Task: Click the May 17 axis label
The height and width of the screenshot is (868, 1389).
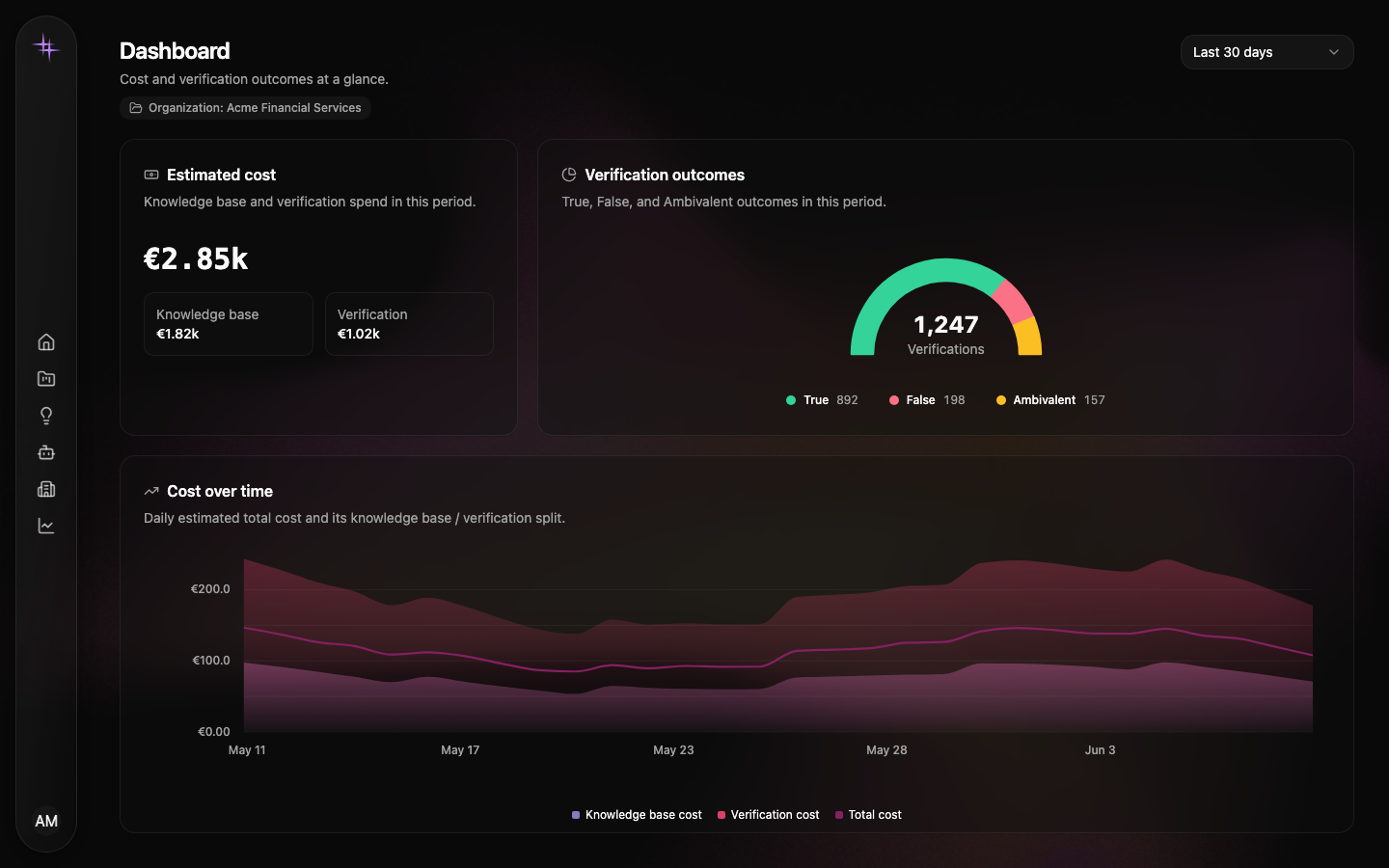Action: coord(460,750)
